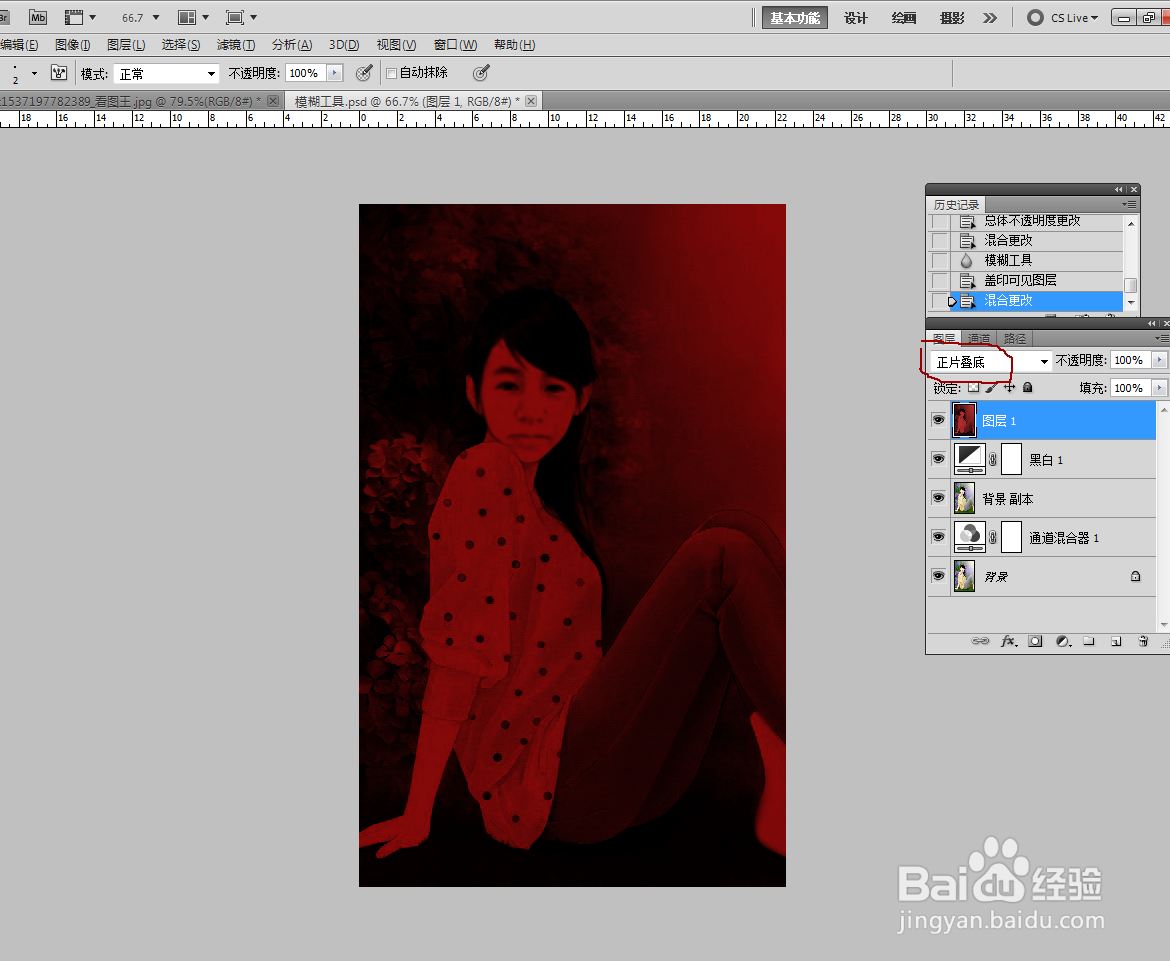This screenshot has width=1170, height=961.
Task: Add layer mask icon
Action: click(1035, 641)
